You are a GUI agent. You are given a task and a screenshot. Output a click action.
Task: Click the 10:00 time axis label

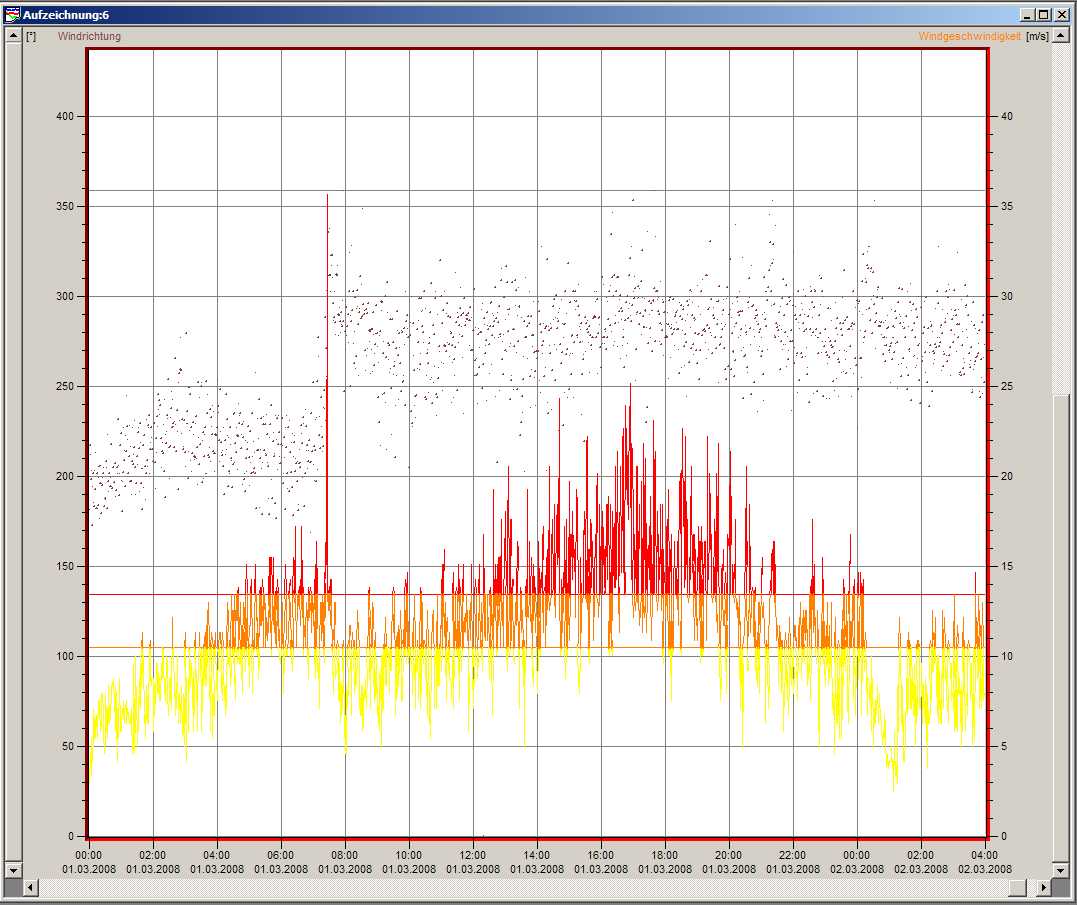(x=408, y=856)
